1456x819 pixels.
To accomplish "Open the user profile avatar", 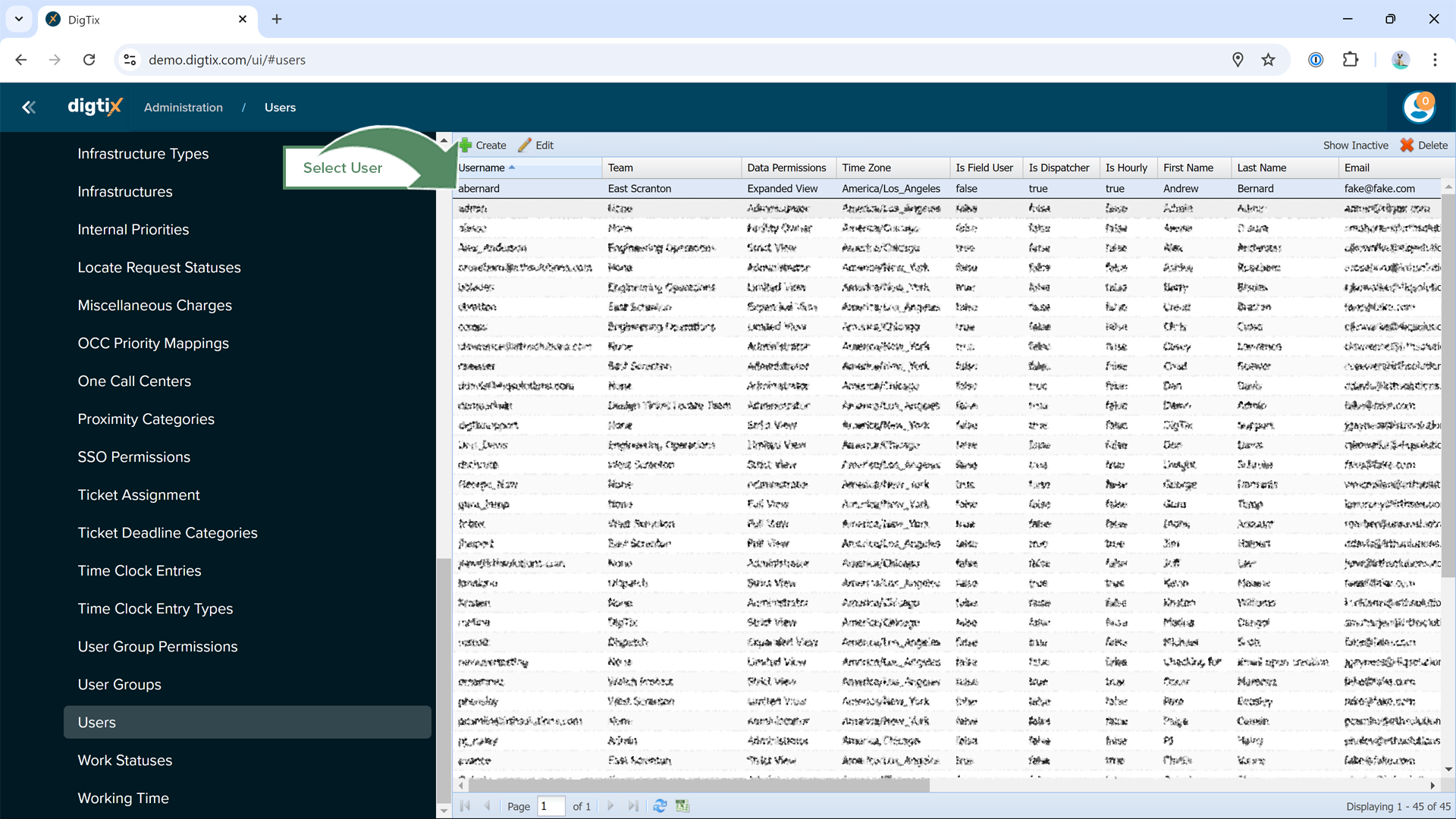I will tap(1418, 108).
